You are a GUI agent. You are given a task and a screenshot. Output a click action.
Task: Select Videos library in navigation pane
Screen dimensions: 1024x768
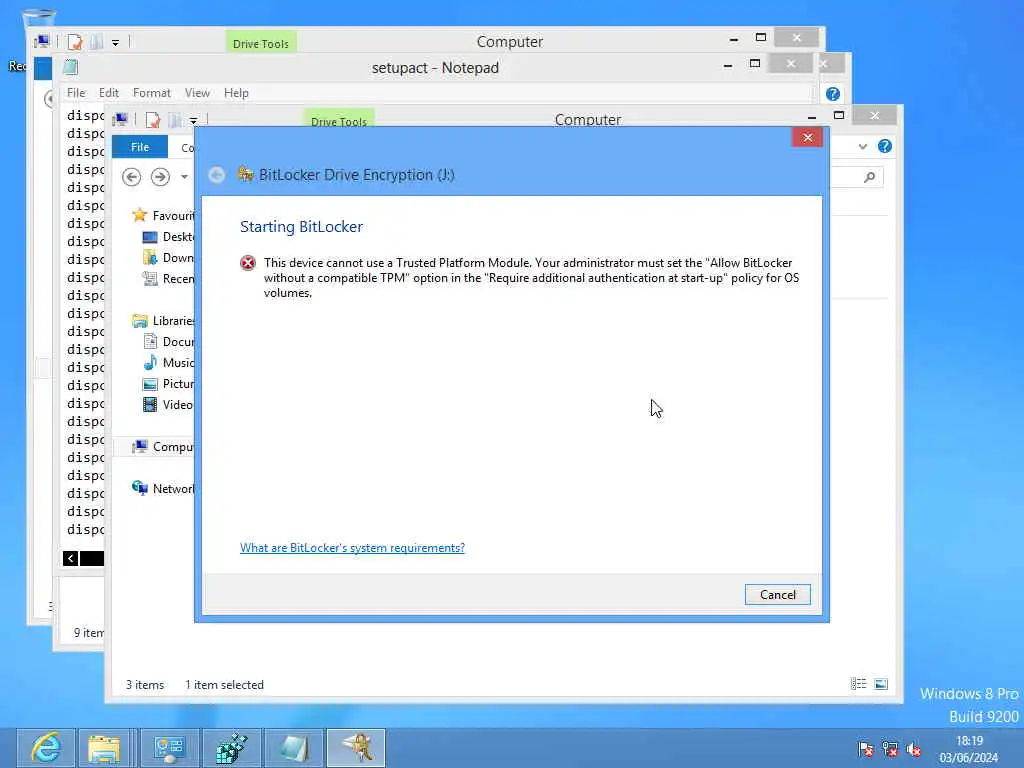tap(168, 405)
